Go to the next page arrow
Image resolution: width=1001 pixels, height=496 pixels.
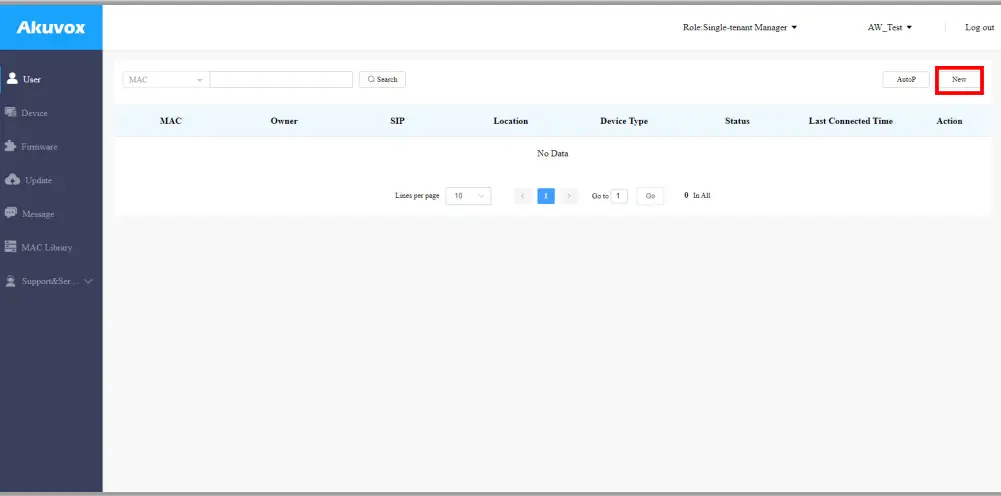point(569,196)
